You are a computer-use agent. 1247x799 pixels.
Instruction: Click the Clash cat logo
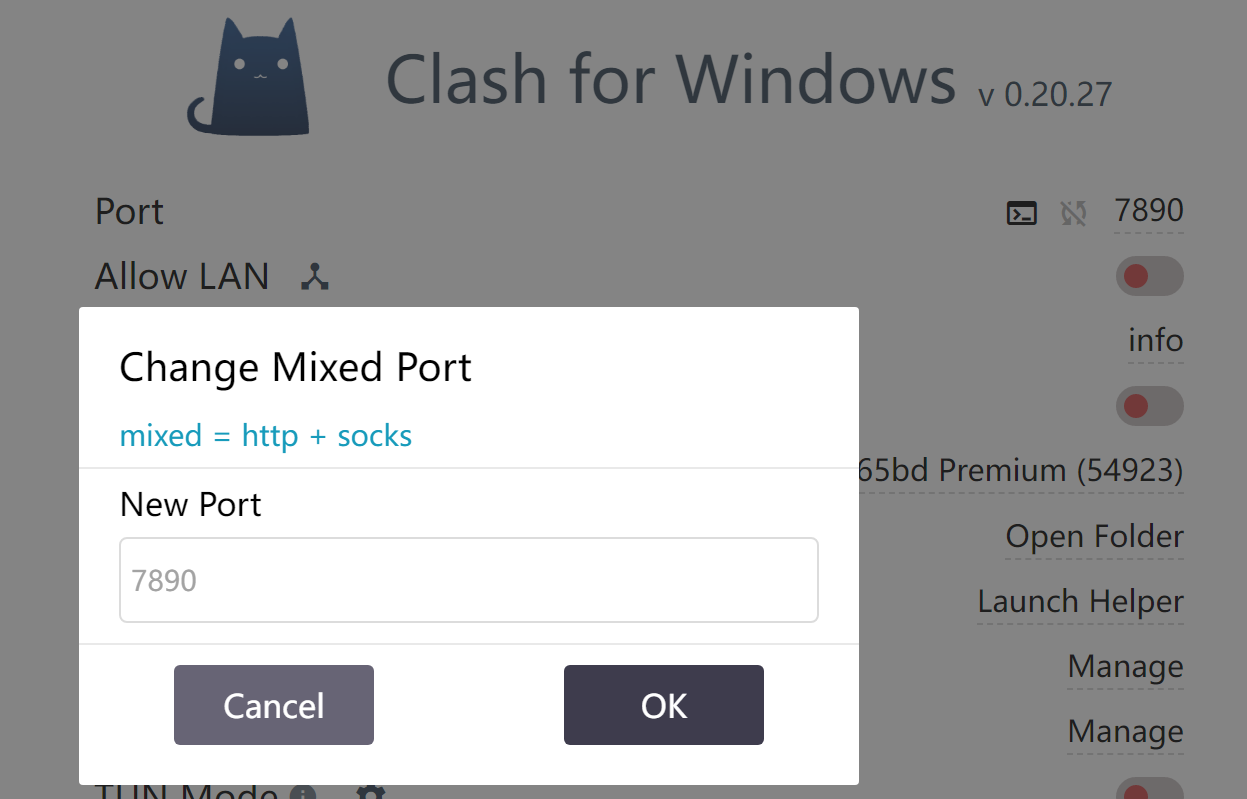pyautogui.click(x=249, y=78)
